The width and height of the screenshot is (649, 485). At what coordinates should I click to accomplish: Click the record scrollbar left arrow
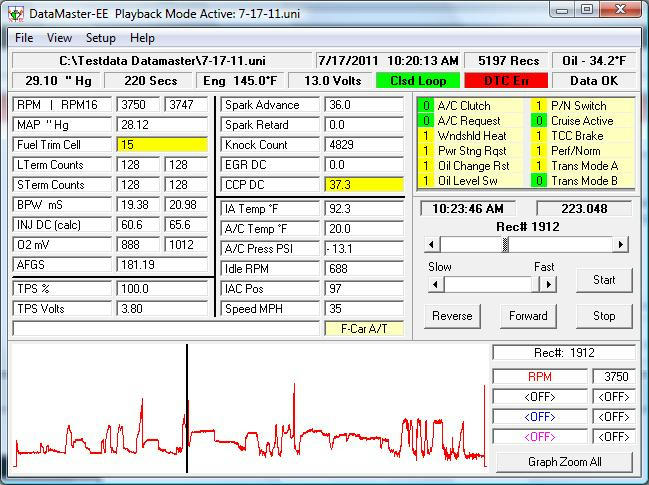click(x=433, y=245)
